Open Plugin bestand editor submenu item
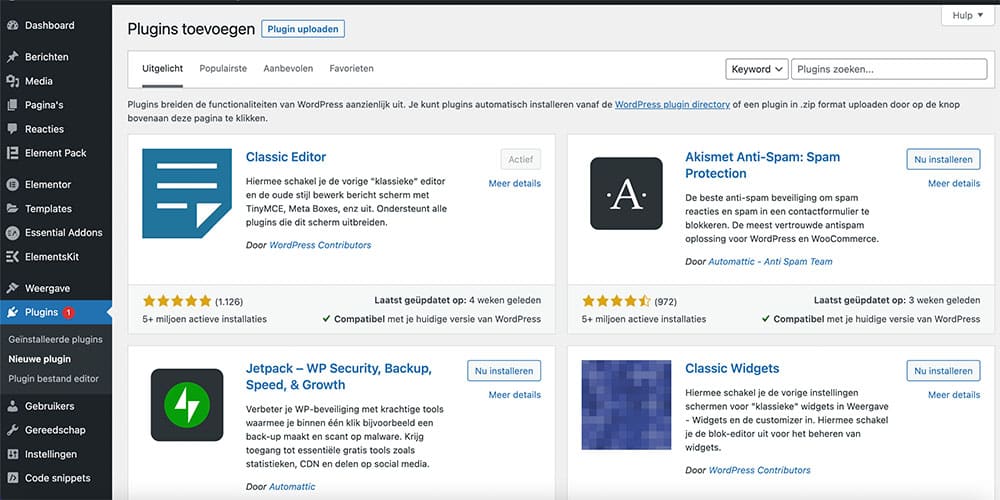The height and width of the screenshot is (500, 1000). (54, 379)
